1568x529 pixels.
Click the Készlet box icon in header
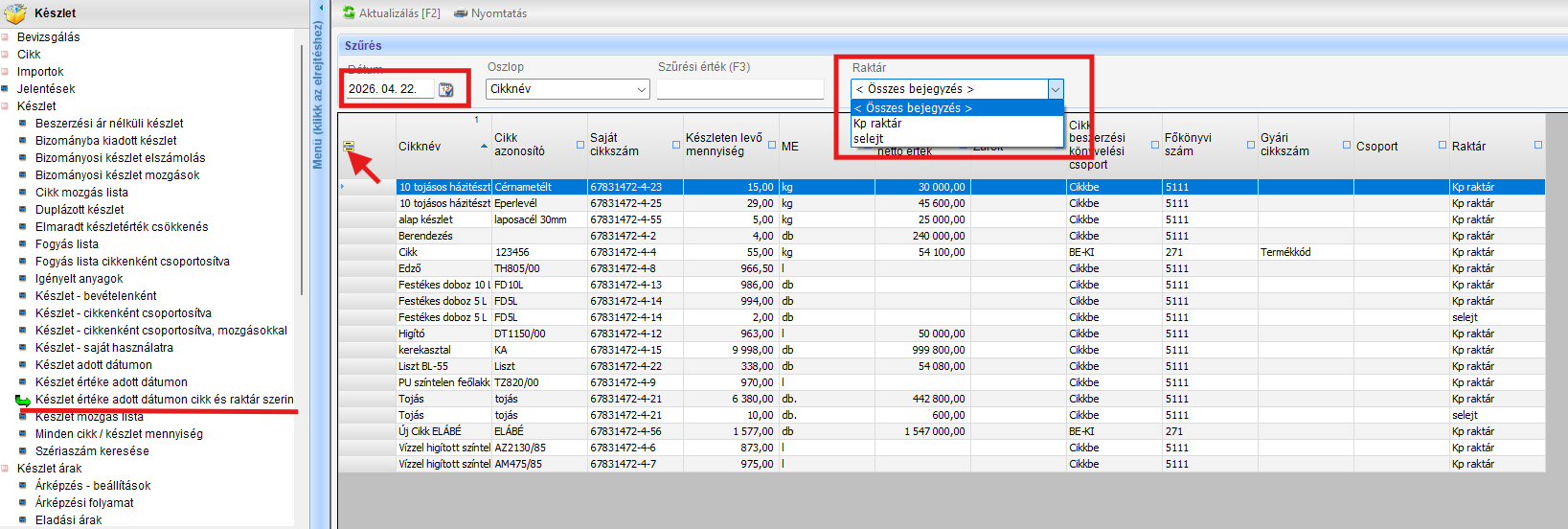[x=15, y=13]
